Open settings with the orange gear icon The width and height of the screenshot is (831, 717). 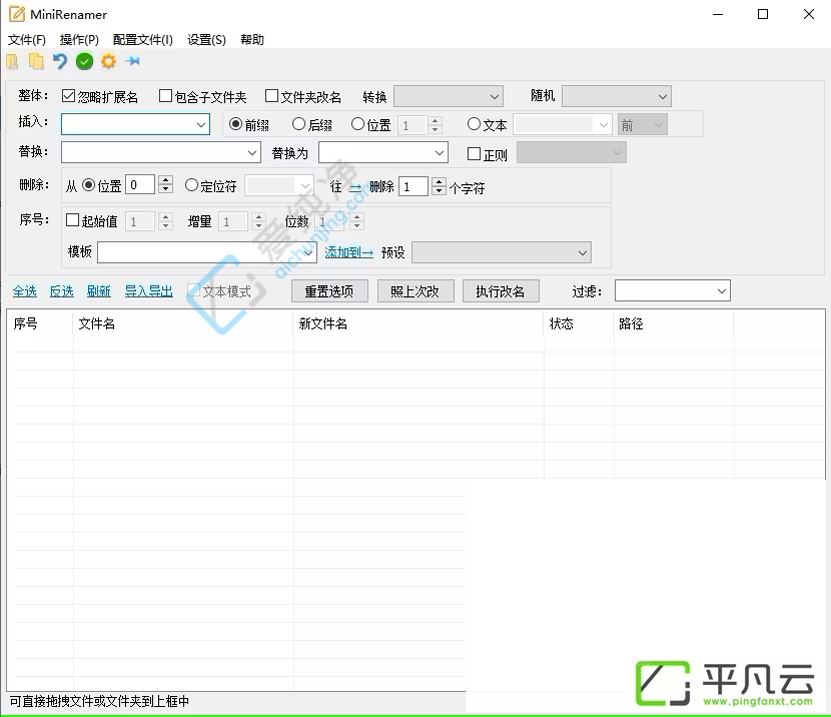[109, 61]
